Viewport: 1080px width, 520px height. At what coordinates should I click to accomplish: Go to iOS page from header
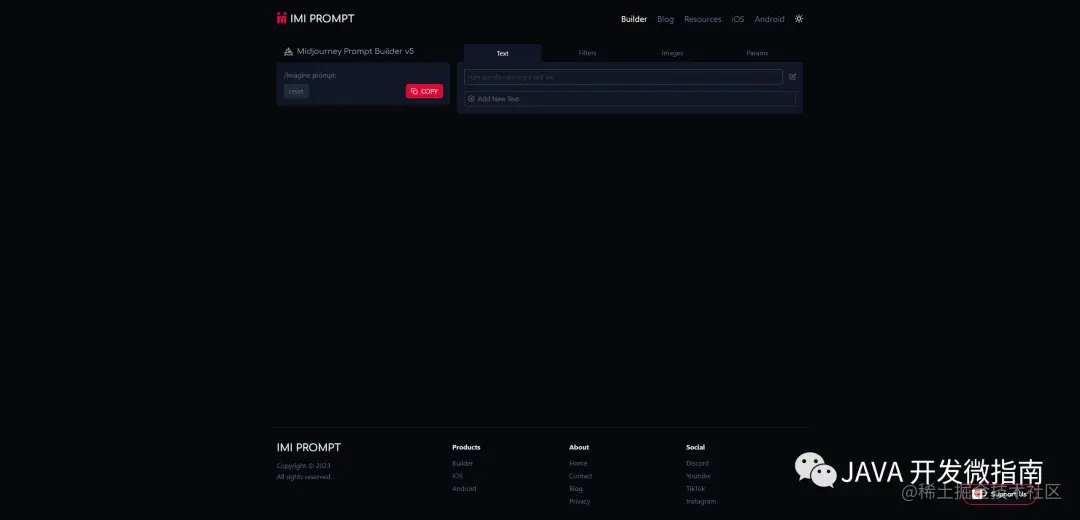[738, 19]
